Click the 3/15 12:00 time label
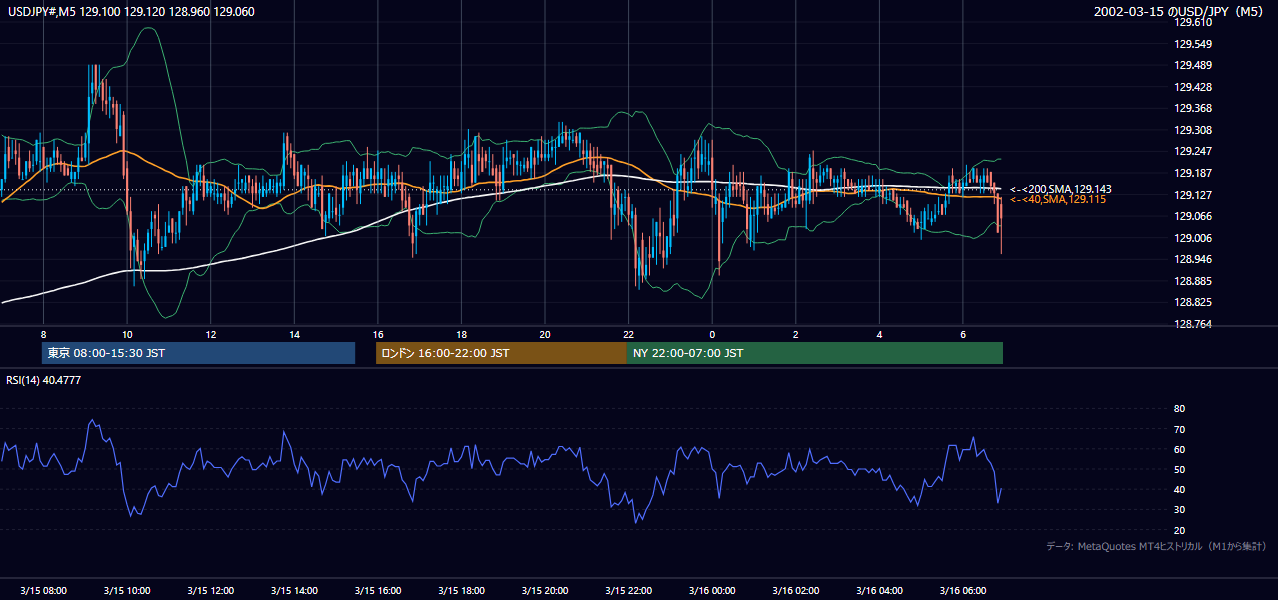The width and height of the screenshot is (1278, 600). [x=210, y=591]
